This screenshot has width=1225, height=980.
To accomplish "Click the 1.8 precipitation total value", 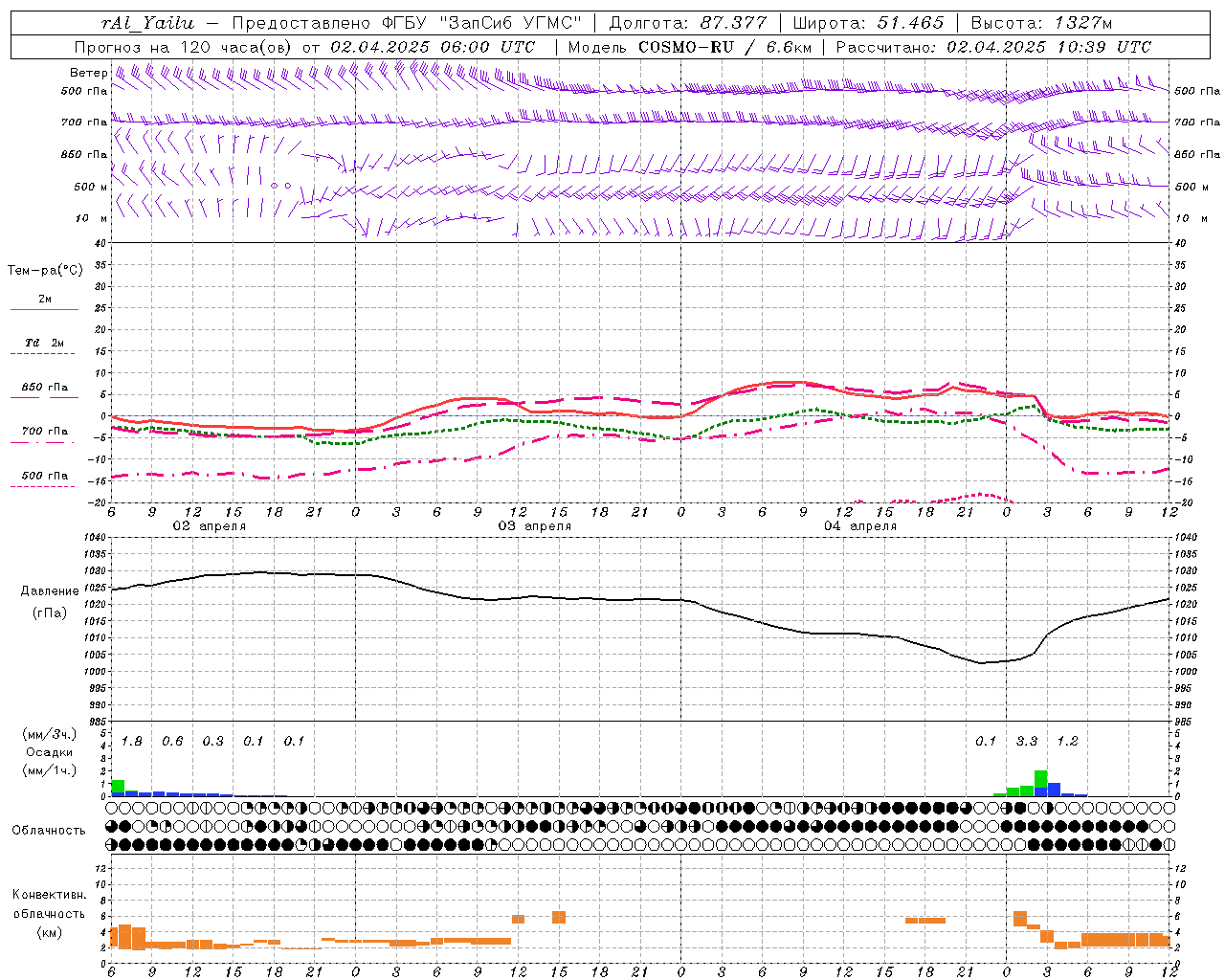I will [x=132, y=742].
